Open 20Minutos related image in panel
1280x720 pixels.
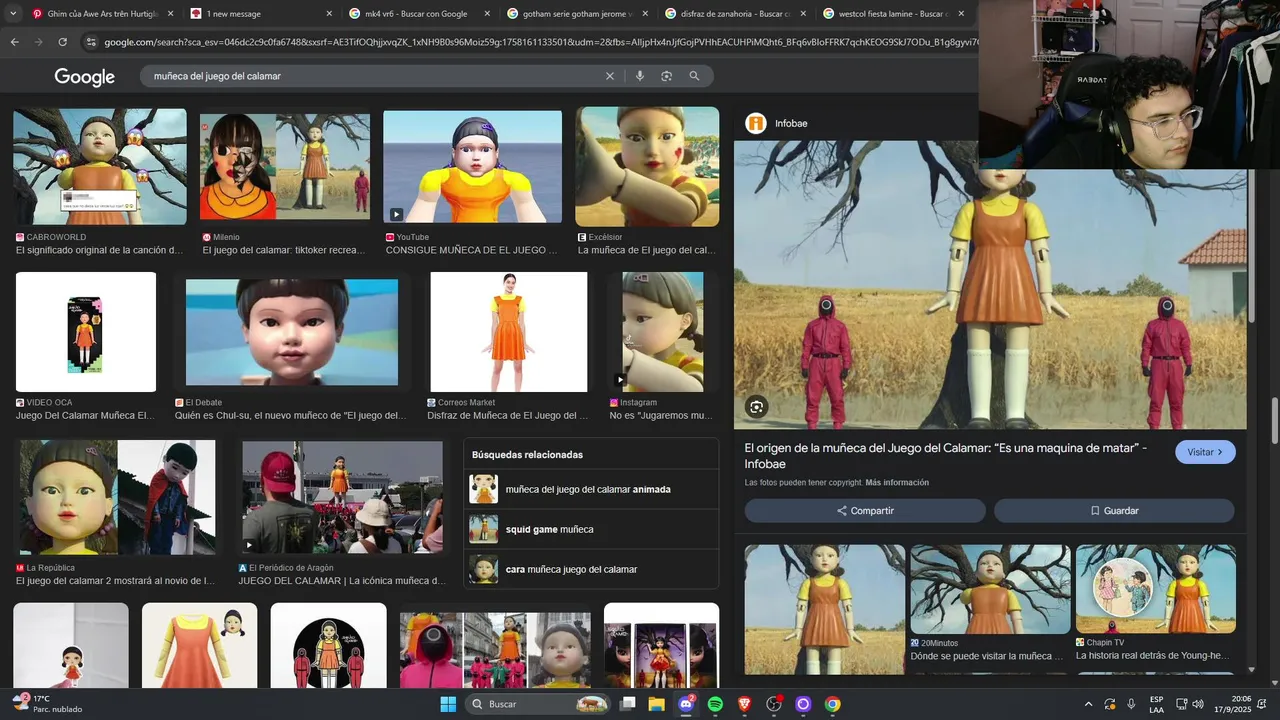pos(990,590)
